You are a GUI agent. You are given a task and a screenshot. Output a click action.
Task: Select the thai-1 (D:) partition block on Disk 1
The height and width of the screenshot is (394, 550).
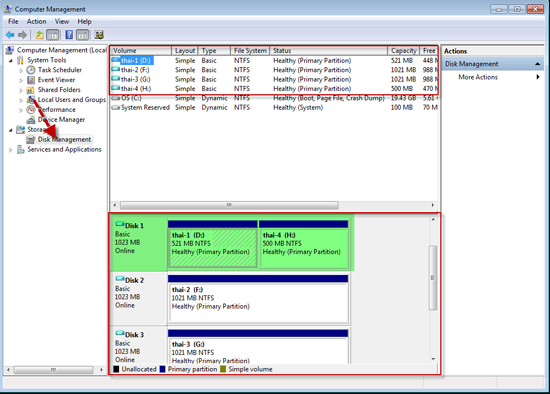coord(213,244)
